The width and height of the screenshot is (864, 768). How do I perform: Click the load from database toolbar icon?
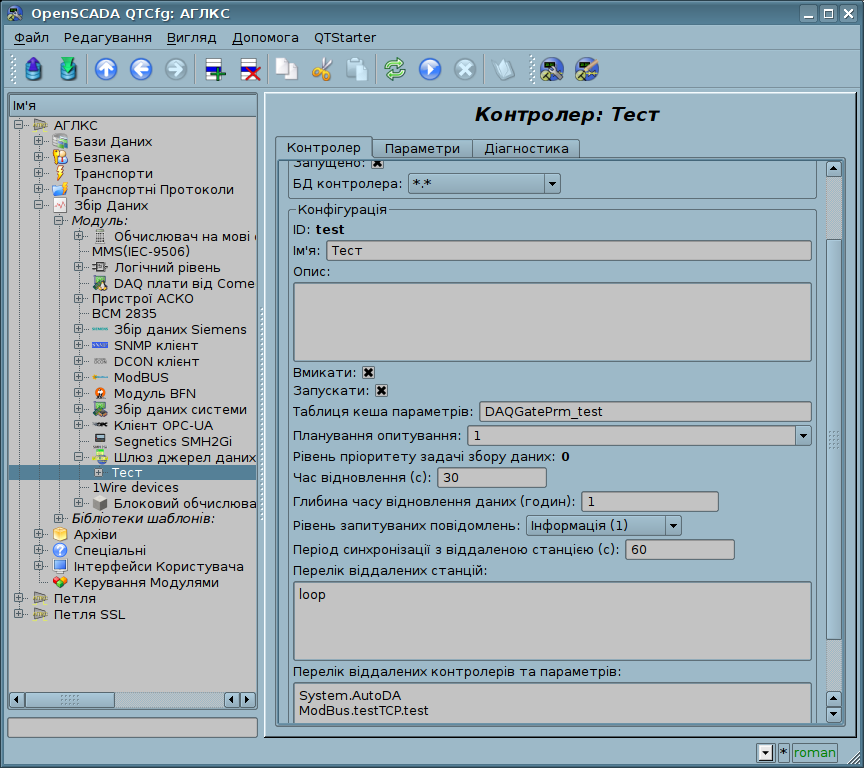35,69
